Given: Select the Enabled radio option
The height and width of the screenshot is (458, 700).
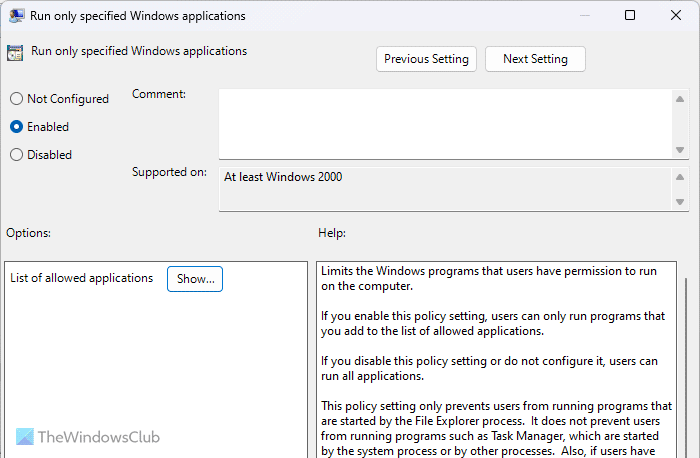Looking at the screenshot, I should [x=16, y=127].
